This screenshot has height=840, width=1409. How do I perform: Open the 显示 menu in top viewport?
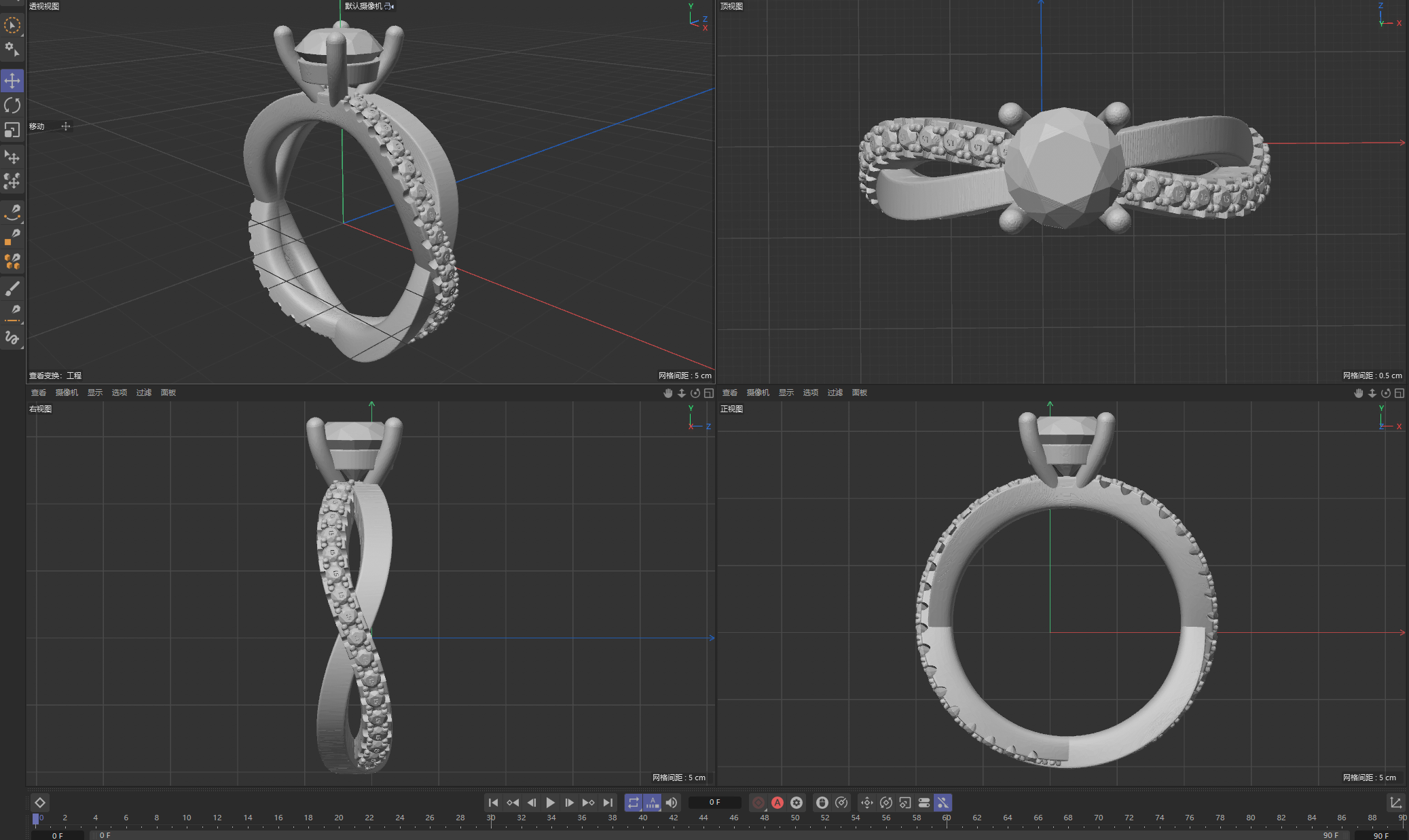(786, 392)
